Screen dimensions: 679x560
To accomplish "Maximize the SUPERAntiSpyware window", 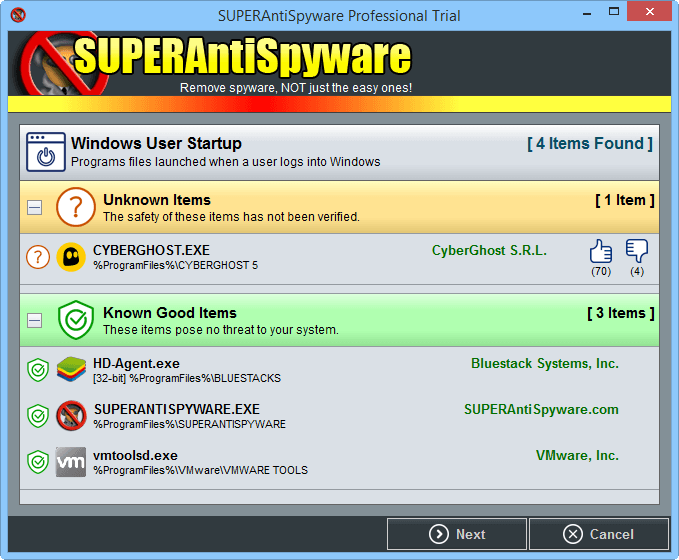I will point(614,12).
